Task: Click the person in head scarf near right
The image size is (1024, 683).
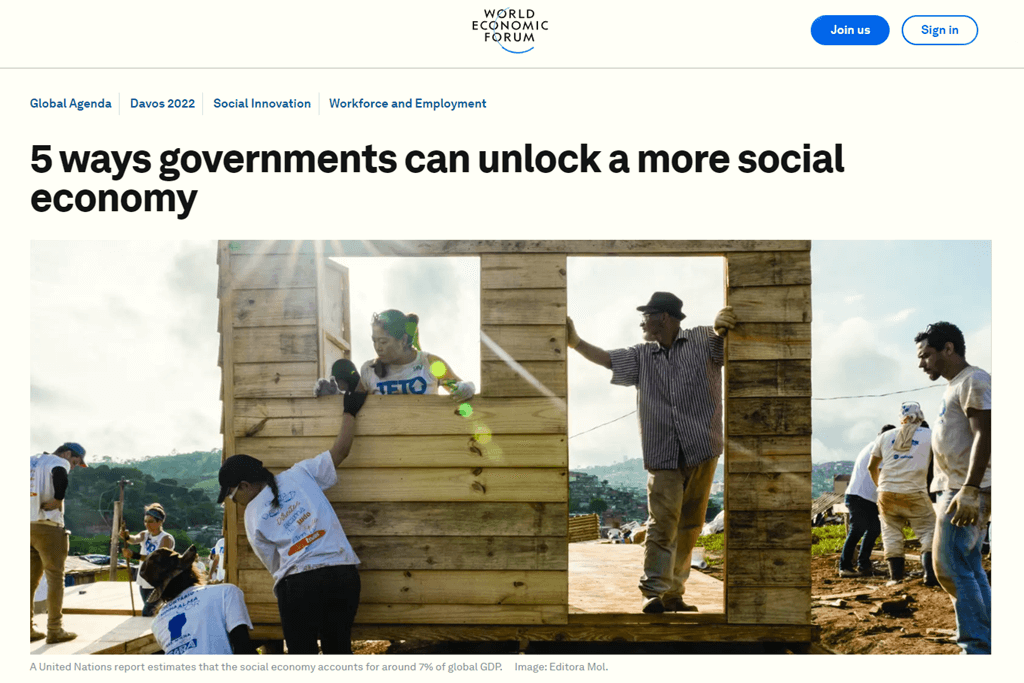Action: point(904,490)
